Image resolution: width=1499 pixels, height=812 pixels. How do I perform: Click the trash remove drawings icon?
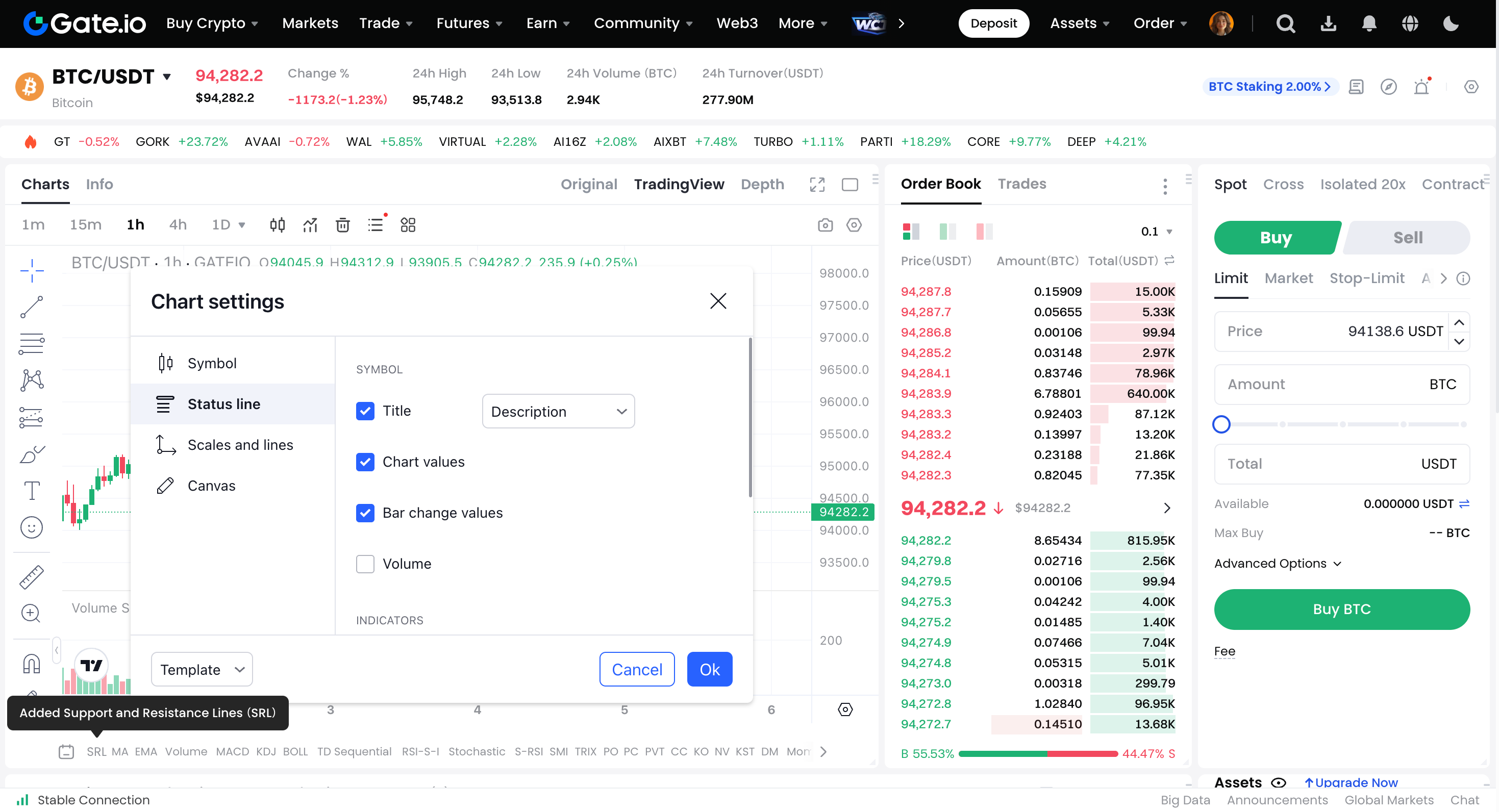tap(343, 225)
